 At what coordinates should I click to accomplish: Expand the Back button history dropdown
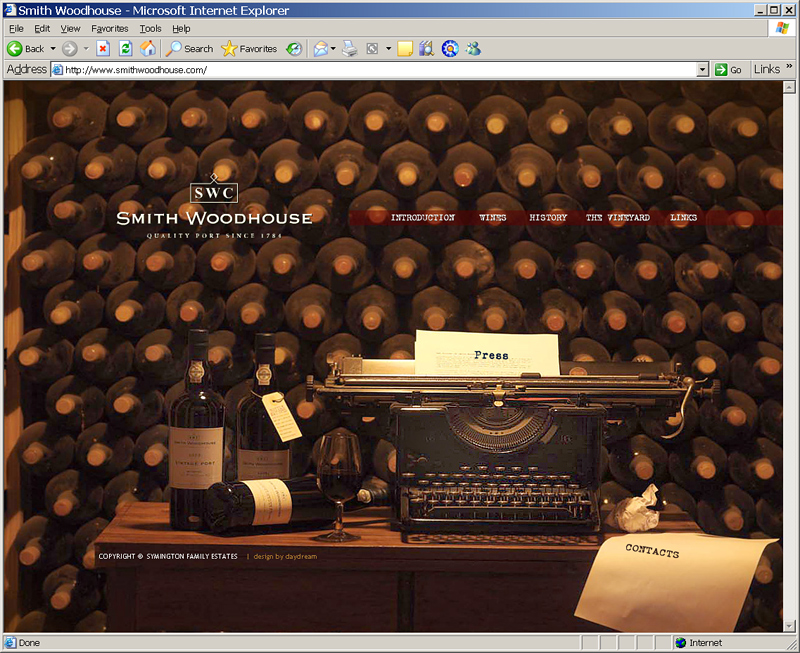[x=53, y=49]
